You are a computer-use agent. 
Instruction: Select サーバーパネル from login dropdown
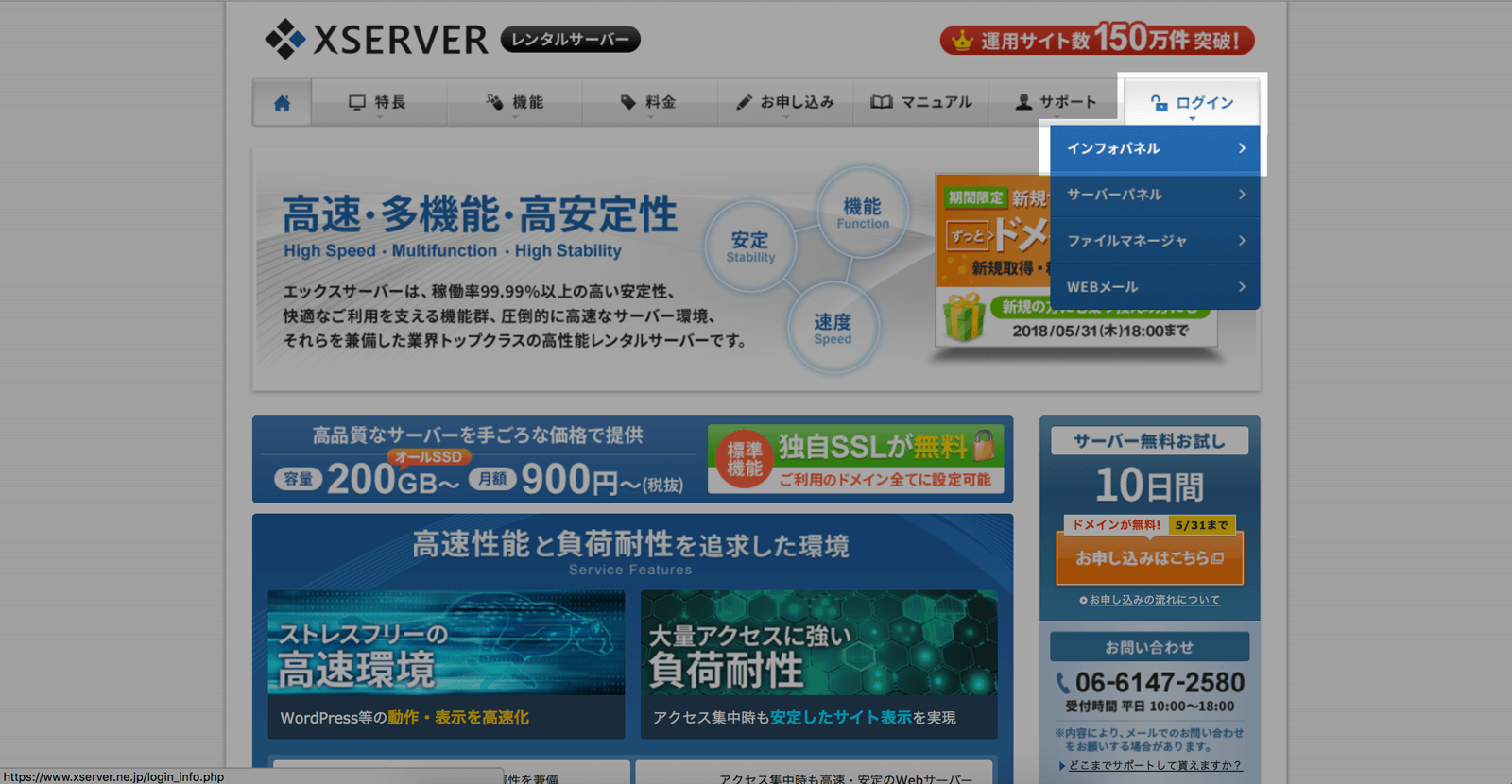coord(1155,195)
